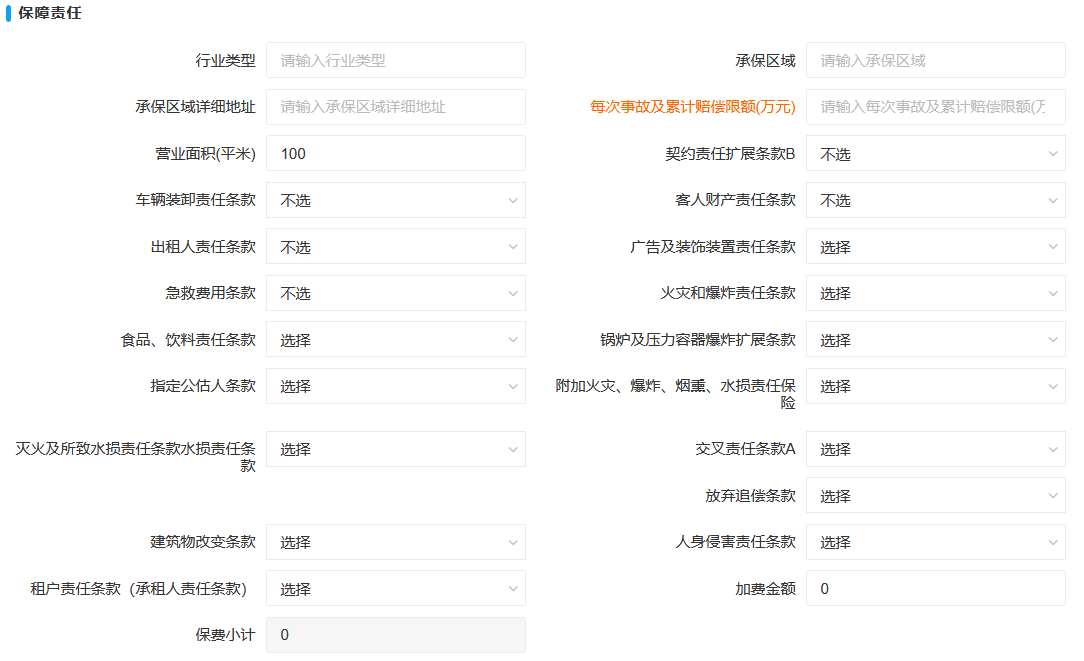
Task: Open the 放弃追偿条款 dropdown
Action: (x=935, y=495)
